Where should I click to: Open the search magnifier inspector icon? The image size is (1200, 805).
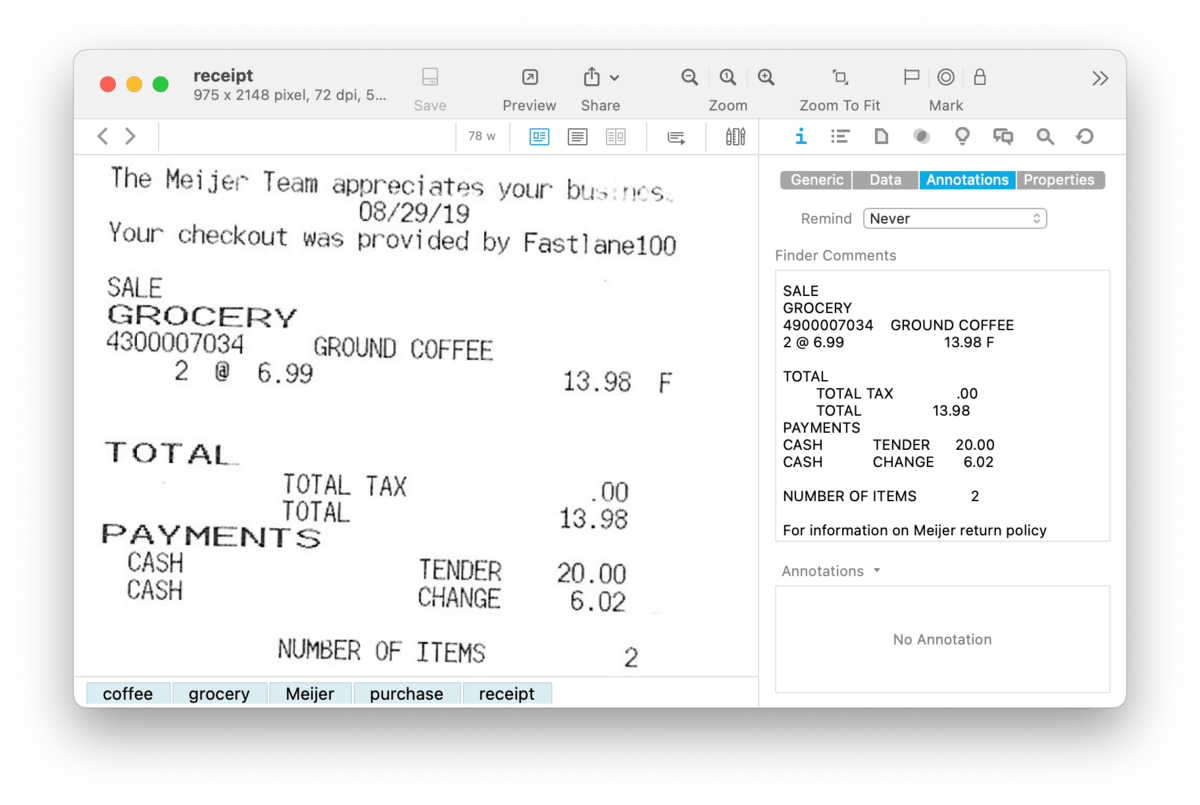coord(1045,137)
